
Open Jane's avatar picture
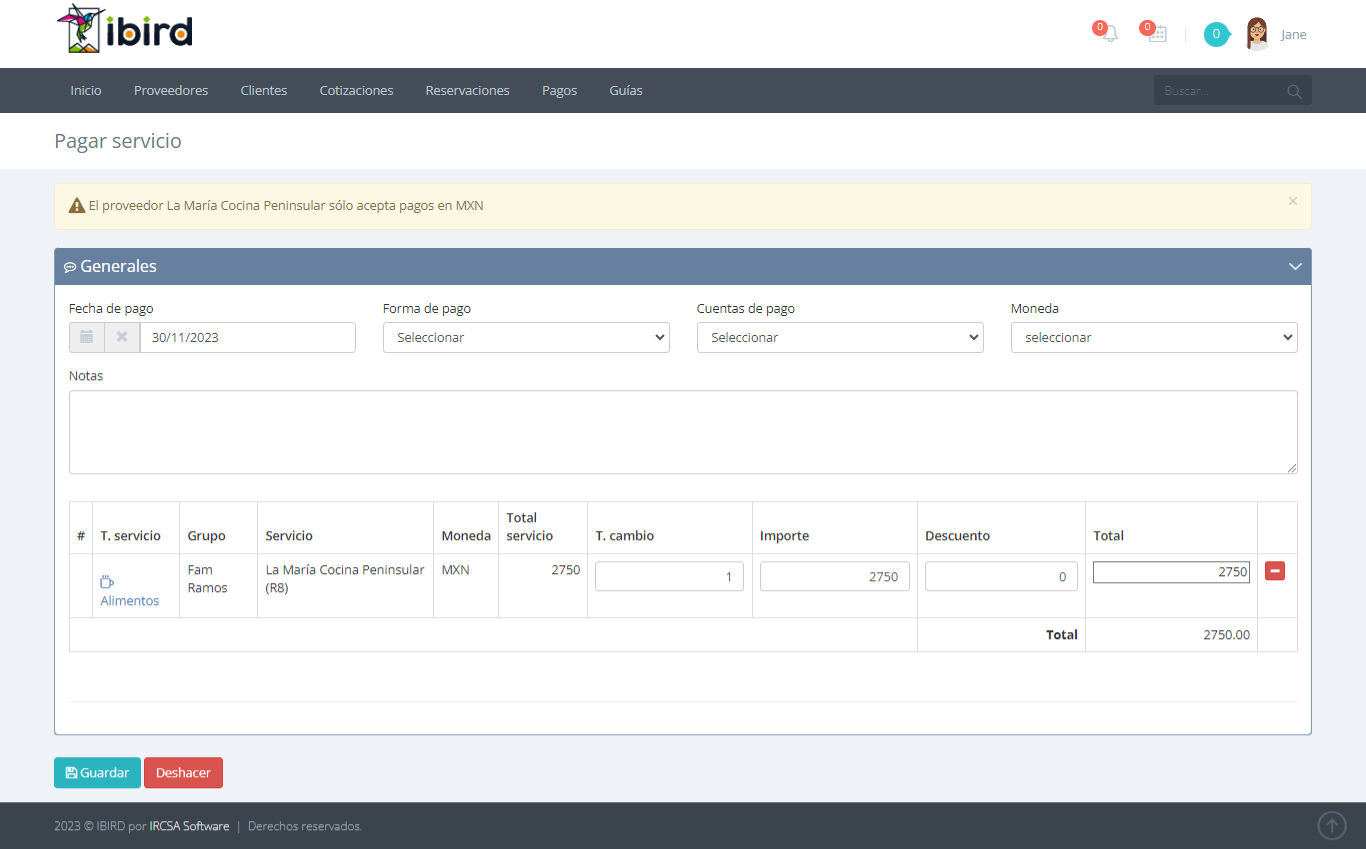click(x=1257, y=34)
